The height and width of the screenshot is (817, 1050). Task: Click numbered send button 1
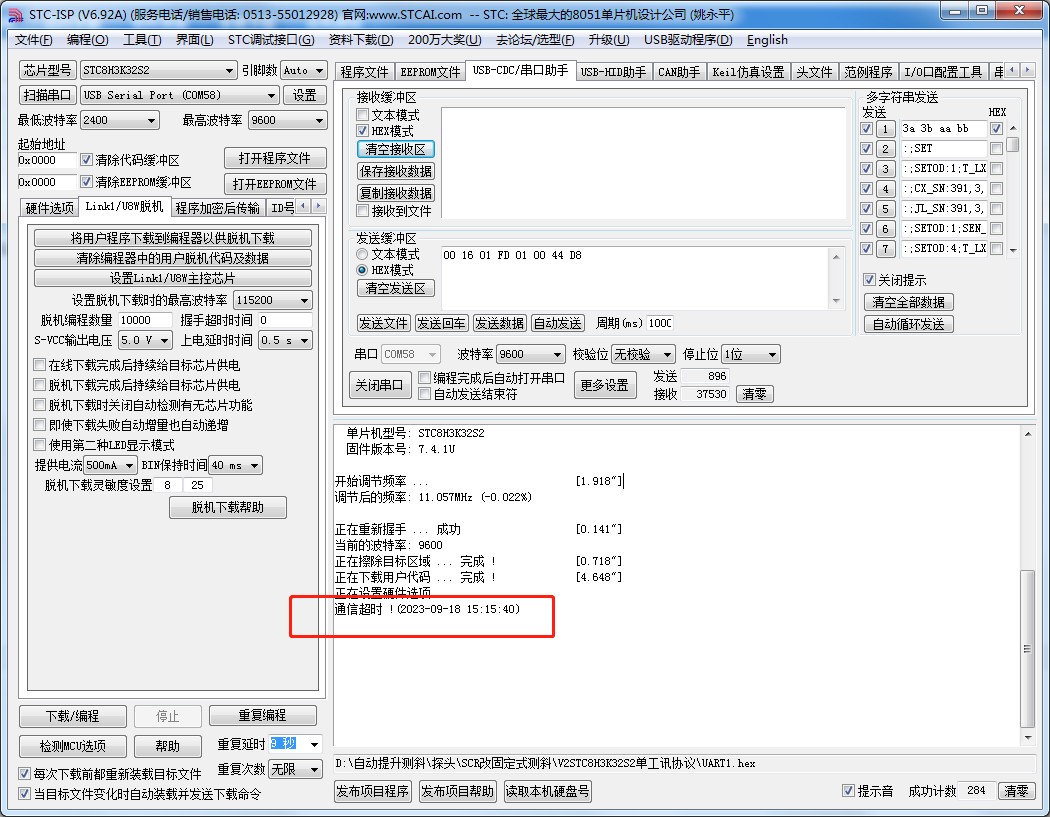(885, 129)
